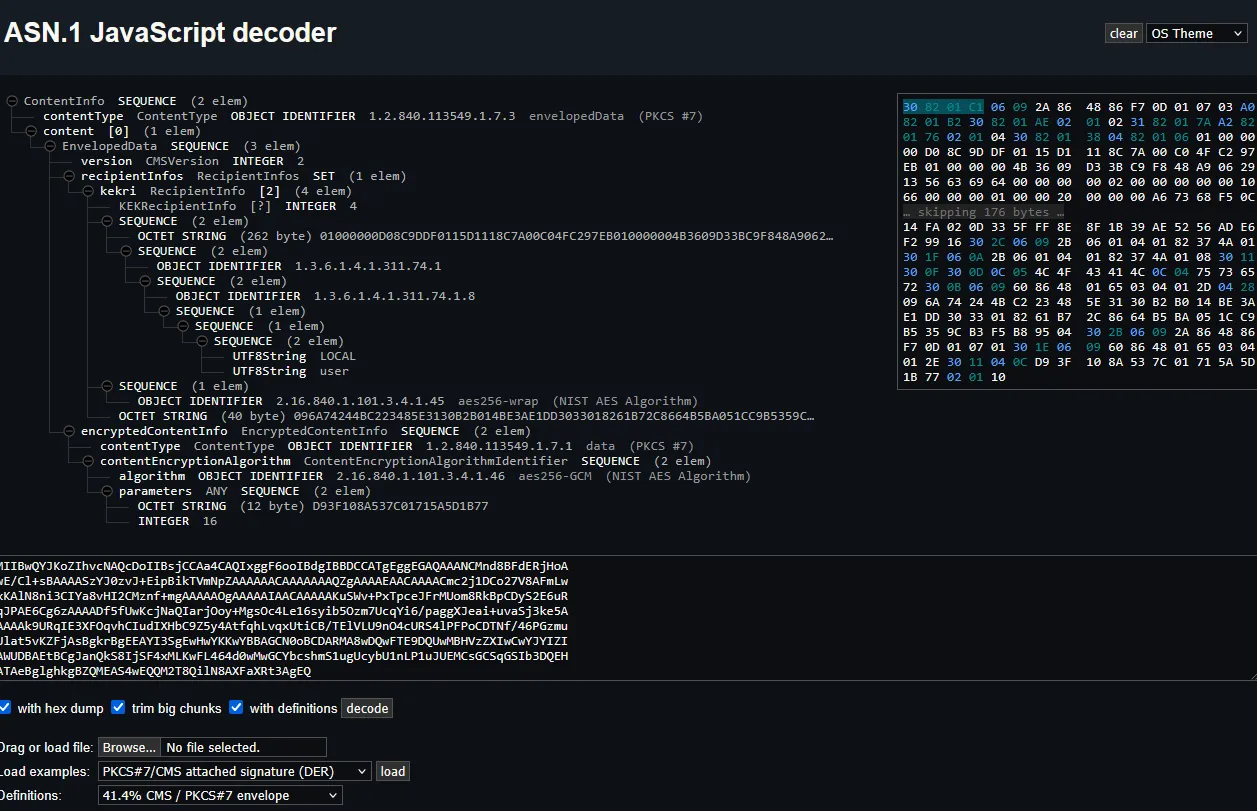Collapse the contentEncryptionAlgorithm node
This screenshot has width=1257, height=811.
point(88,461)
